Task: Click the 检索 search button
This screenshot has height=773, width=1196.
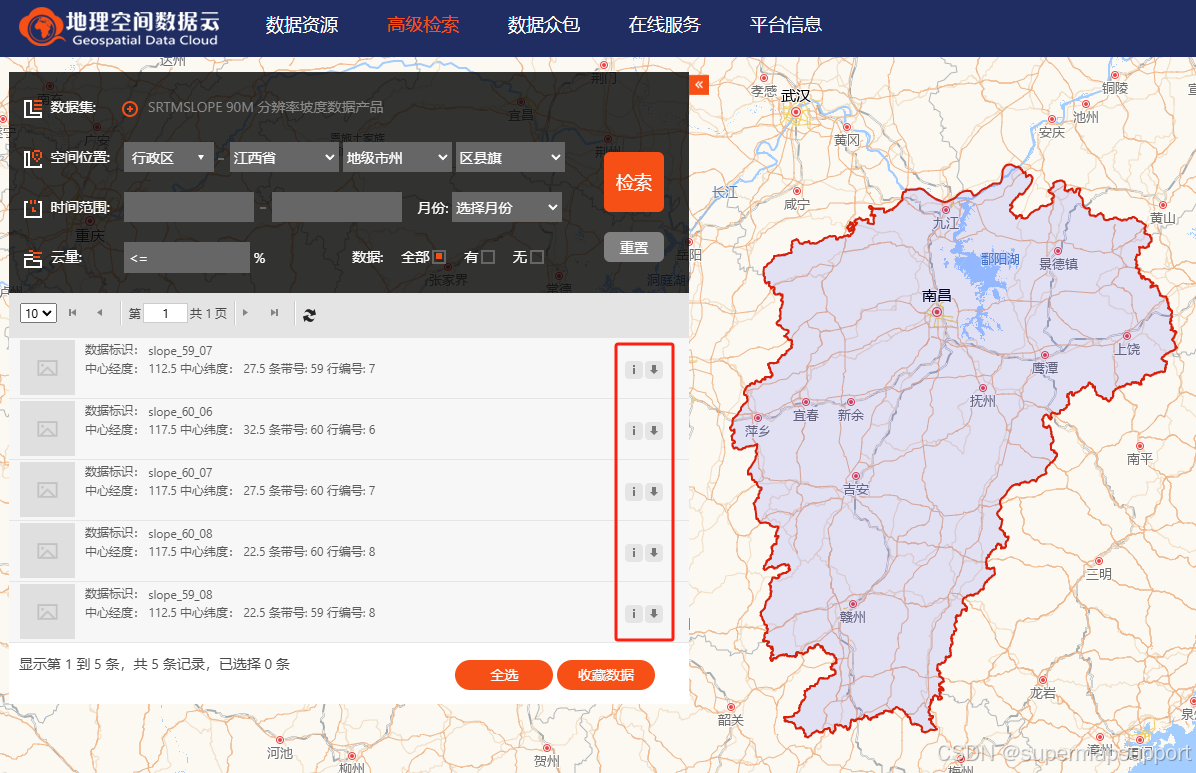Action: click(x=633, y=182)
